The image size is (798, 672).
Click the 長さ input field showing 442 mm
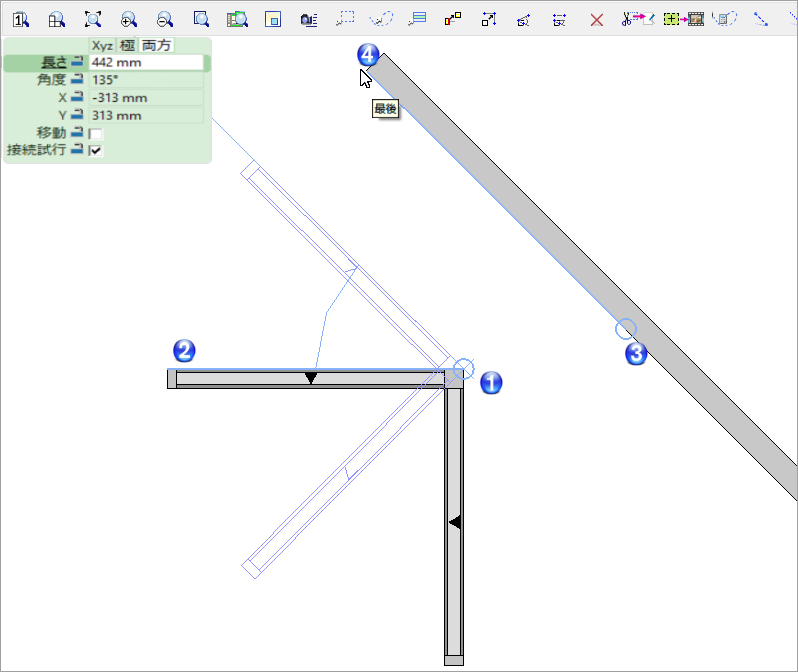pyautogui.click(x=146, y=63)
